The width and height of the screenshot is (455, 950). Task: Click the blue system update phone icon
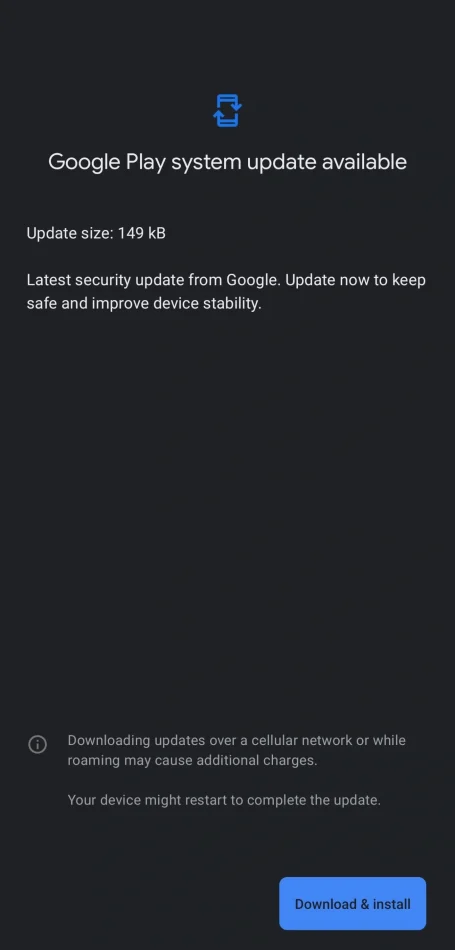pos(227,110)
